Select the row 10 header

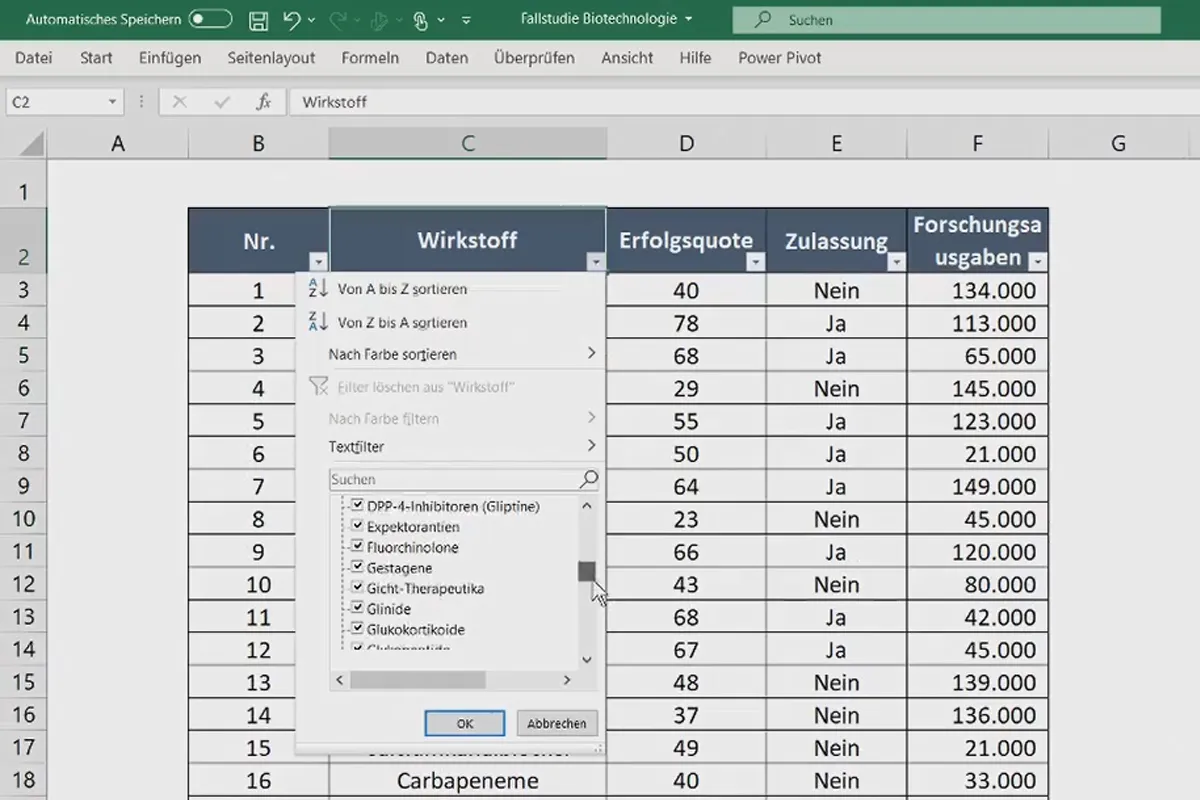[23, 519]
